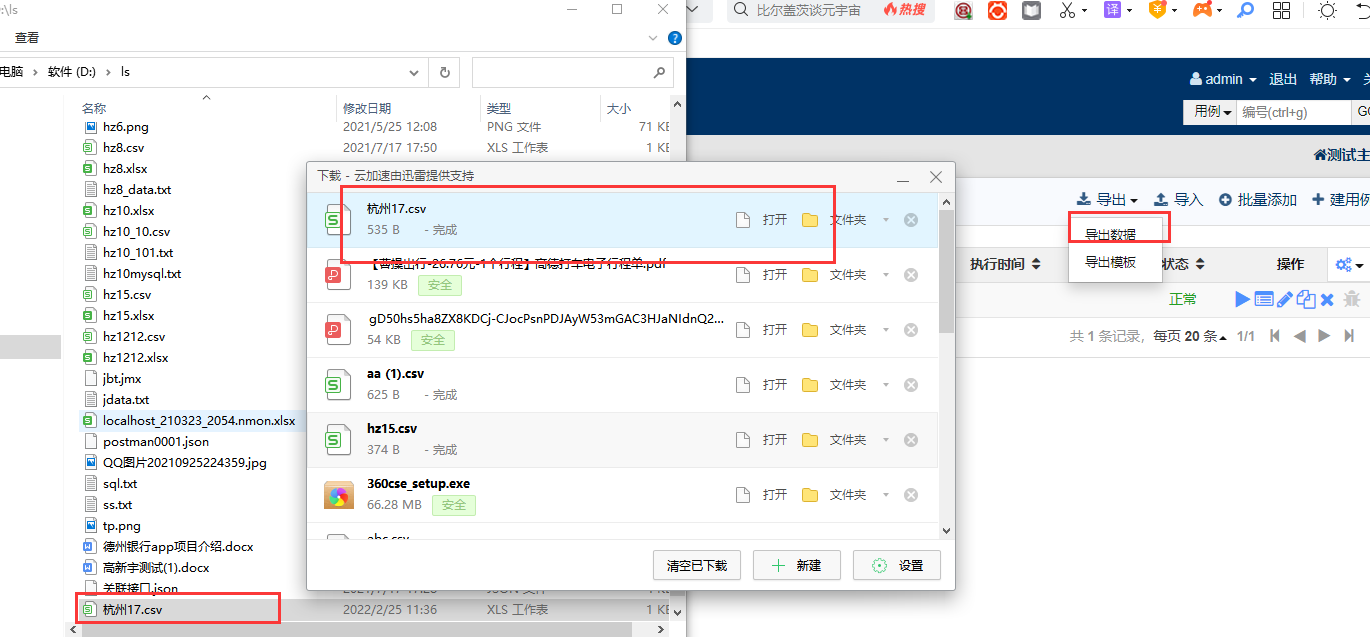
Task: Open the admin user dropdown
Action: click(x=1223, y=79)
